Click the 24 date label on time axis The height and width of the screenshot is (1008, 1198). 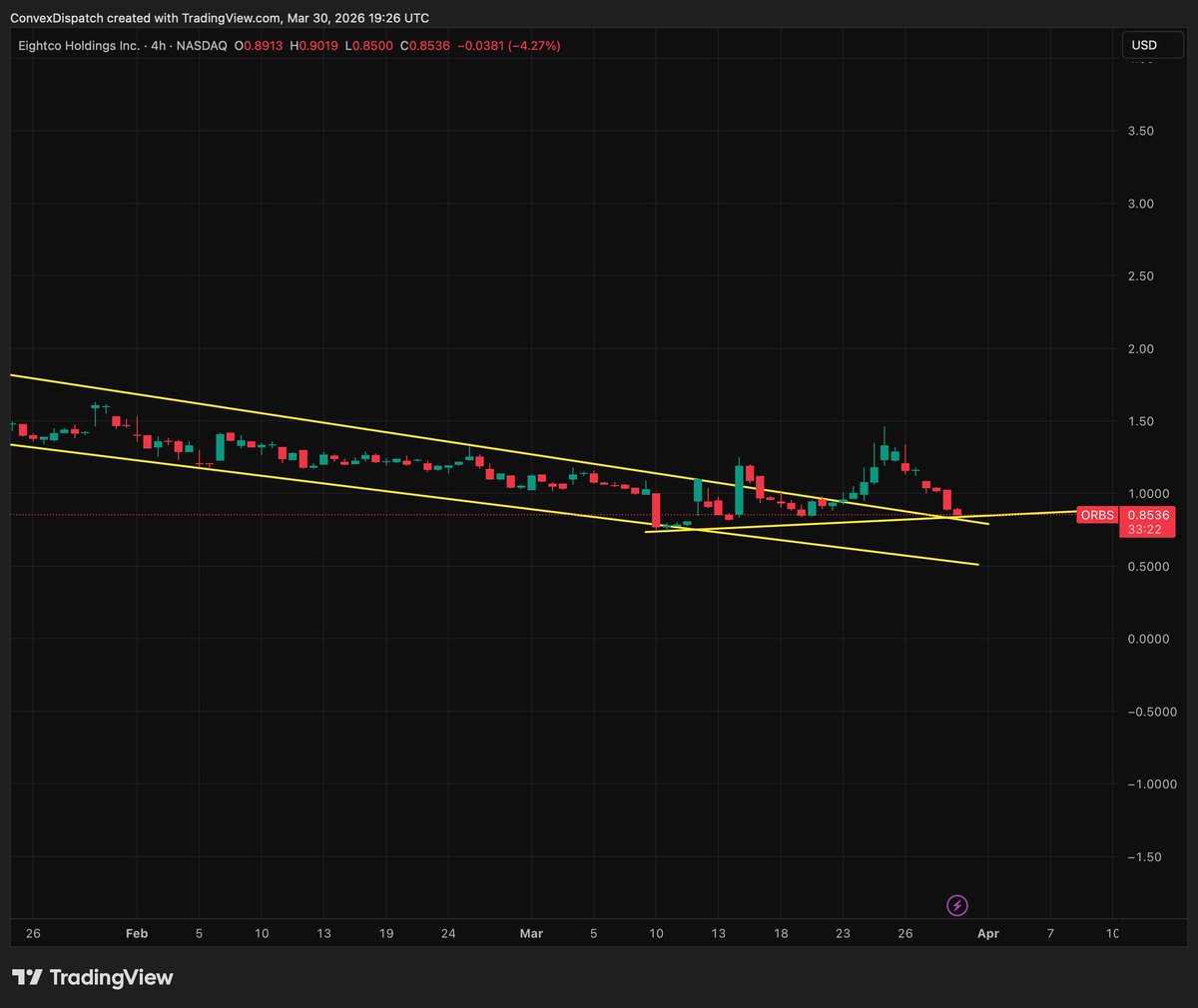(448, 934)
